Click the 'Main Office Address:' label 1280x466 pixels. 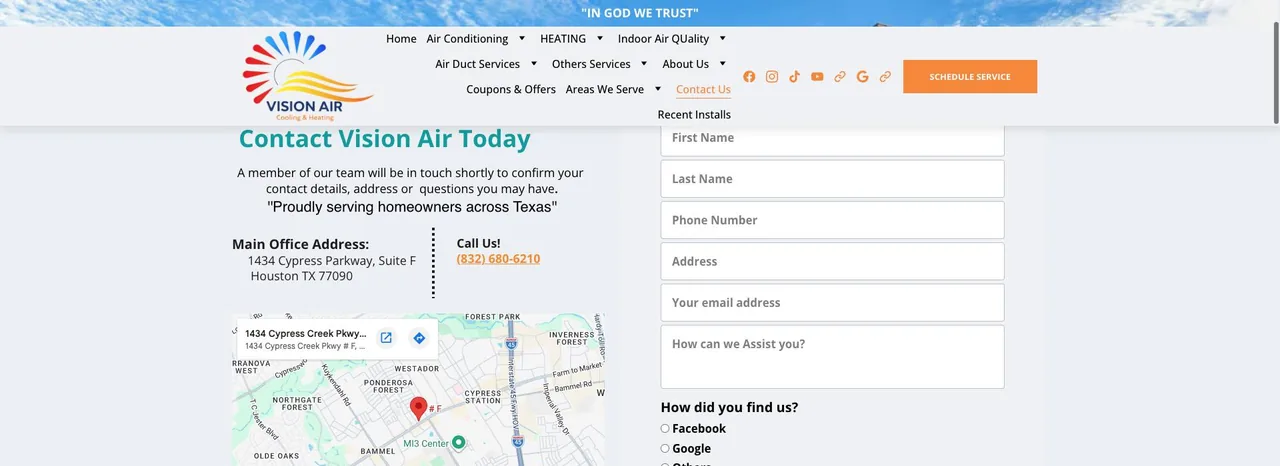[301, 244]
